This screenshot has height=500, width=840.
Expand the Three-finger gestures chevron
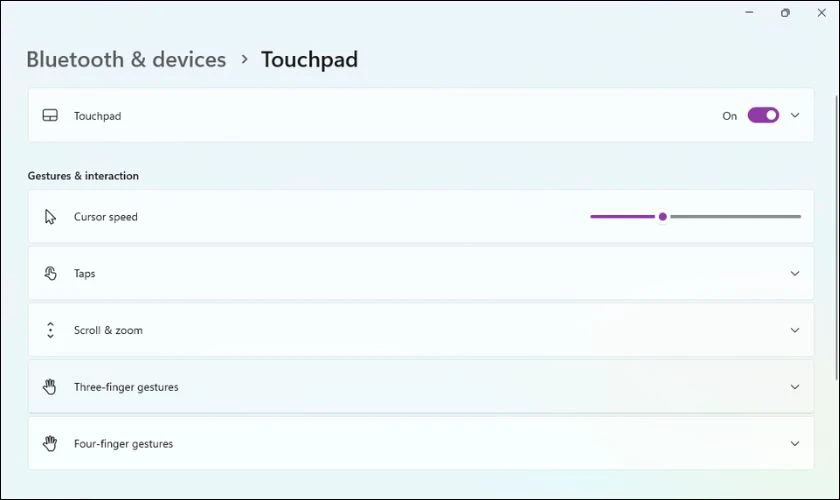pos(795,387)
